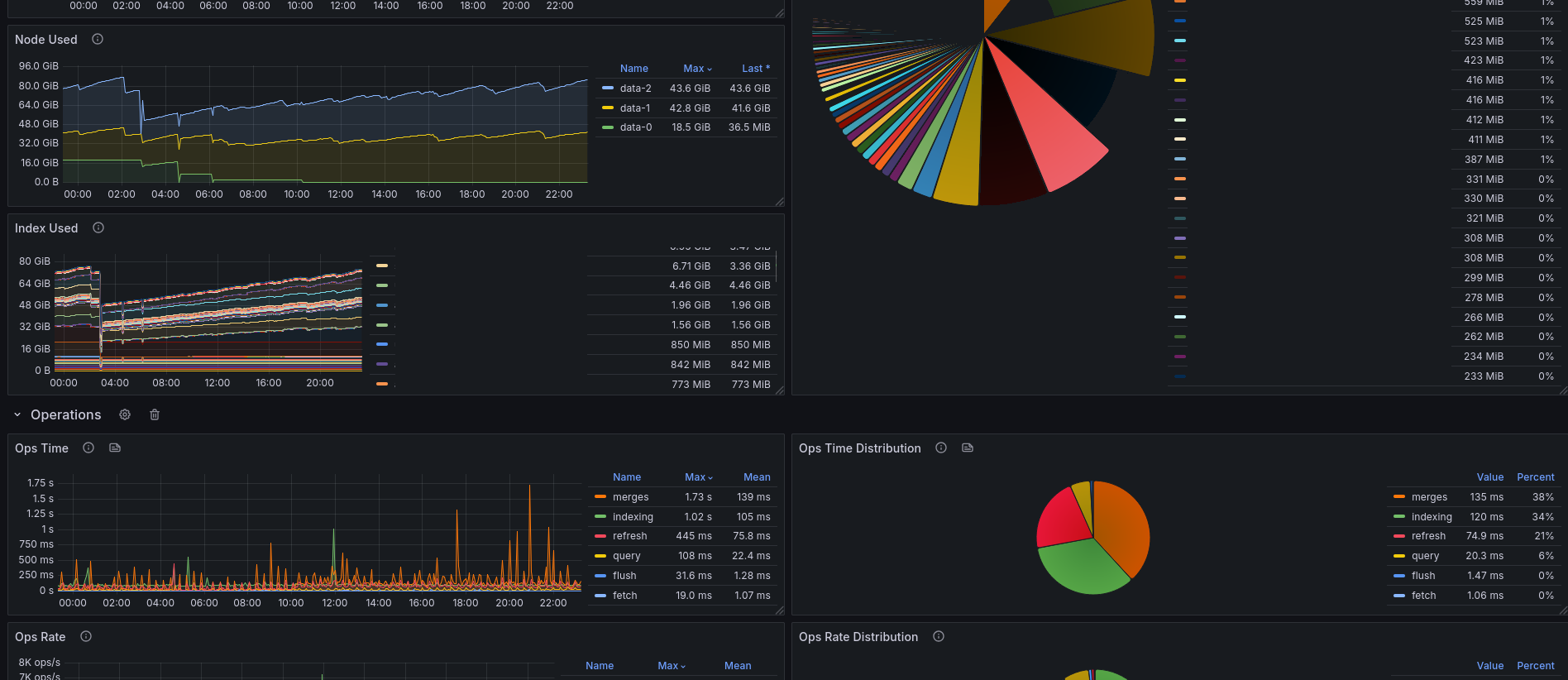Open the Index Used panel info icon
Image resolution: width=1568 pixels, height=680 pixels.
point(98,227)
